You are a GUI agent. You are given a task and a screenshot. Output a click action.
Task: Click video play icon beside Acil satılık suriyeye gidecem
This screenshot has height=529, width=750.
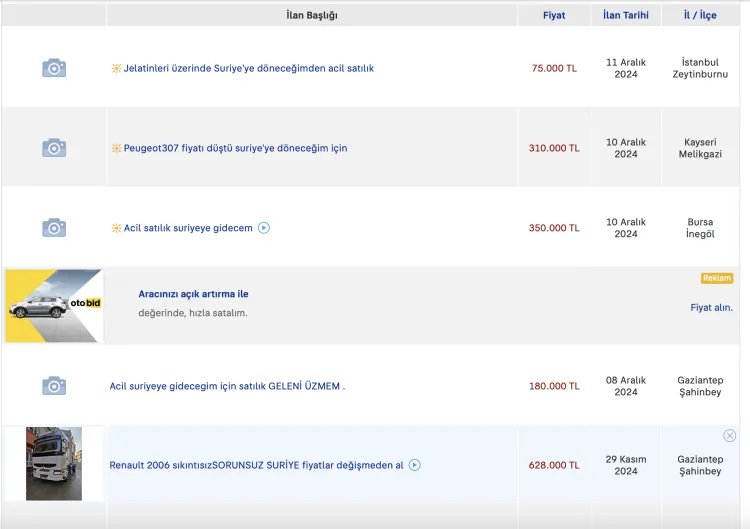pos(264,228)
